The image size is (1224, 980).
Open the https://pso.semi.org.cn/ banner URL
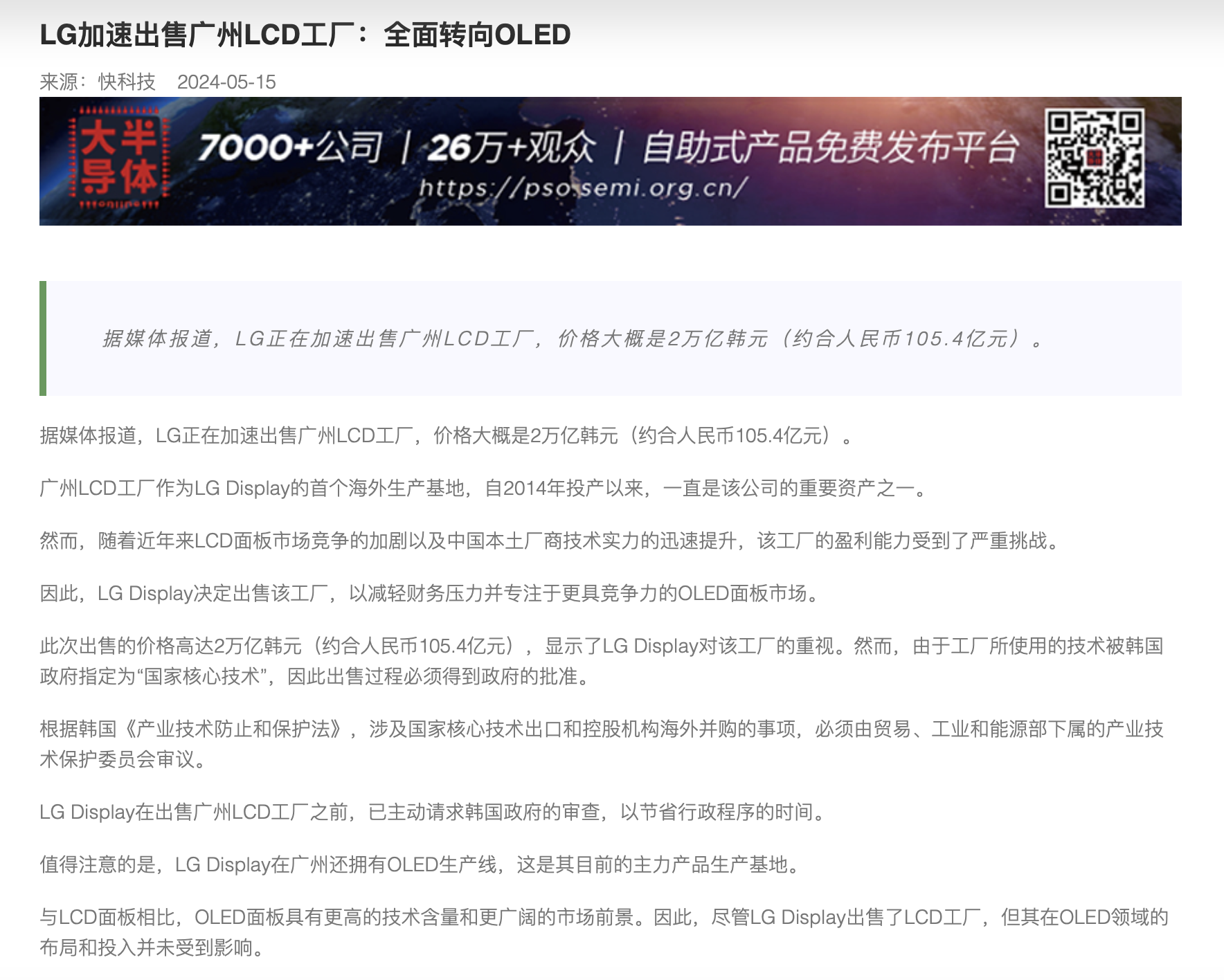point(584,188)
